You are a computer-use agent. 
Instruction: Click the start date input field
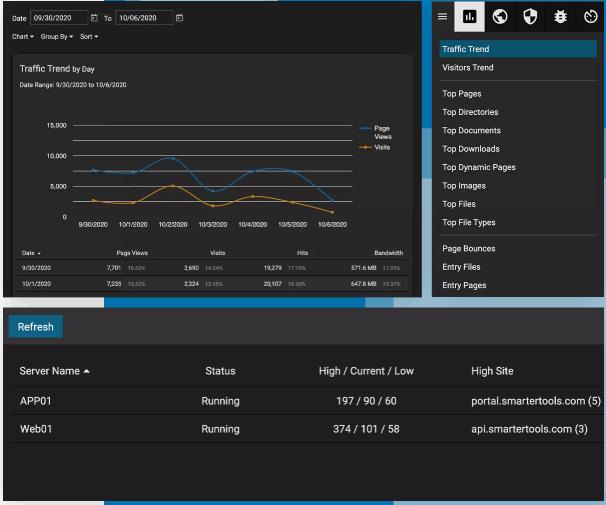(59, 18)
